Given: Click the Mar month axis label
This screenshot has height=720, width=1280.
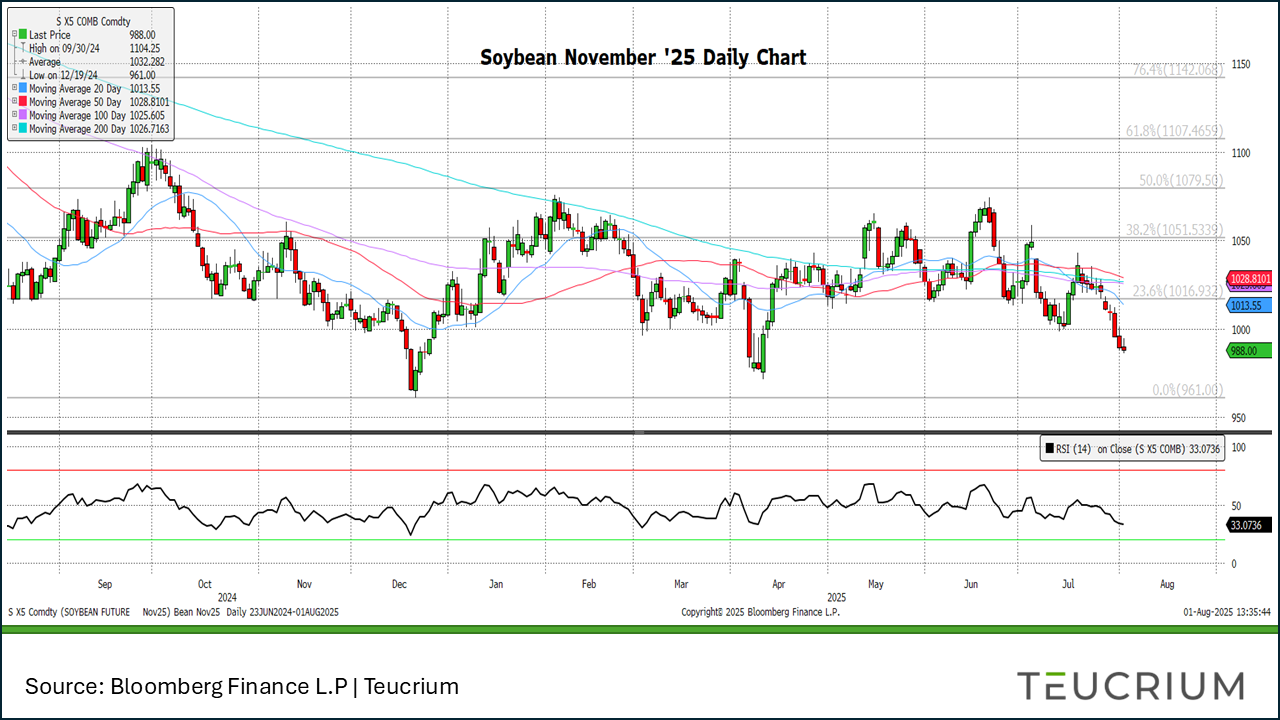Looking at the screenshot, I should point(681,583).
